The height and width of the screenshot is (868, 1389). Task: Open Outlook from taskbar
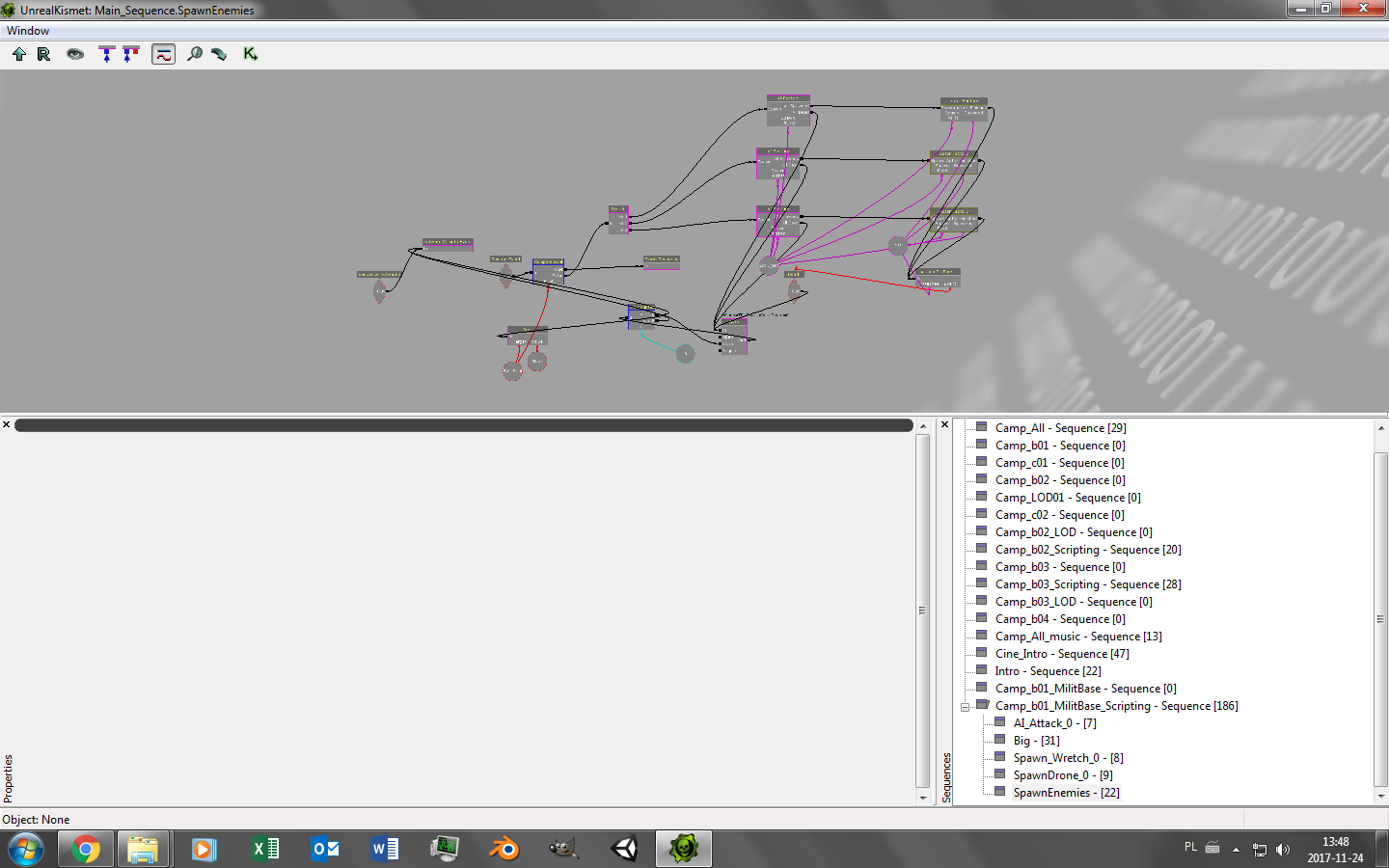coord(324,850)
